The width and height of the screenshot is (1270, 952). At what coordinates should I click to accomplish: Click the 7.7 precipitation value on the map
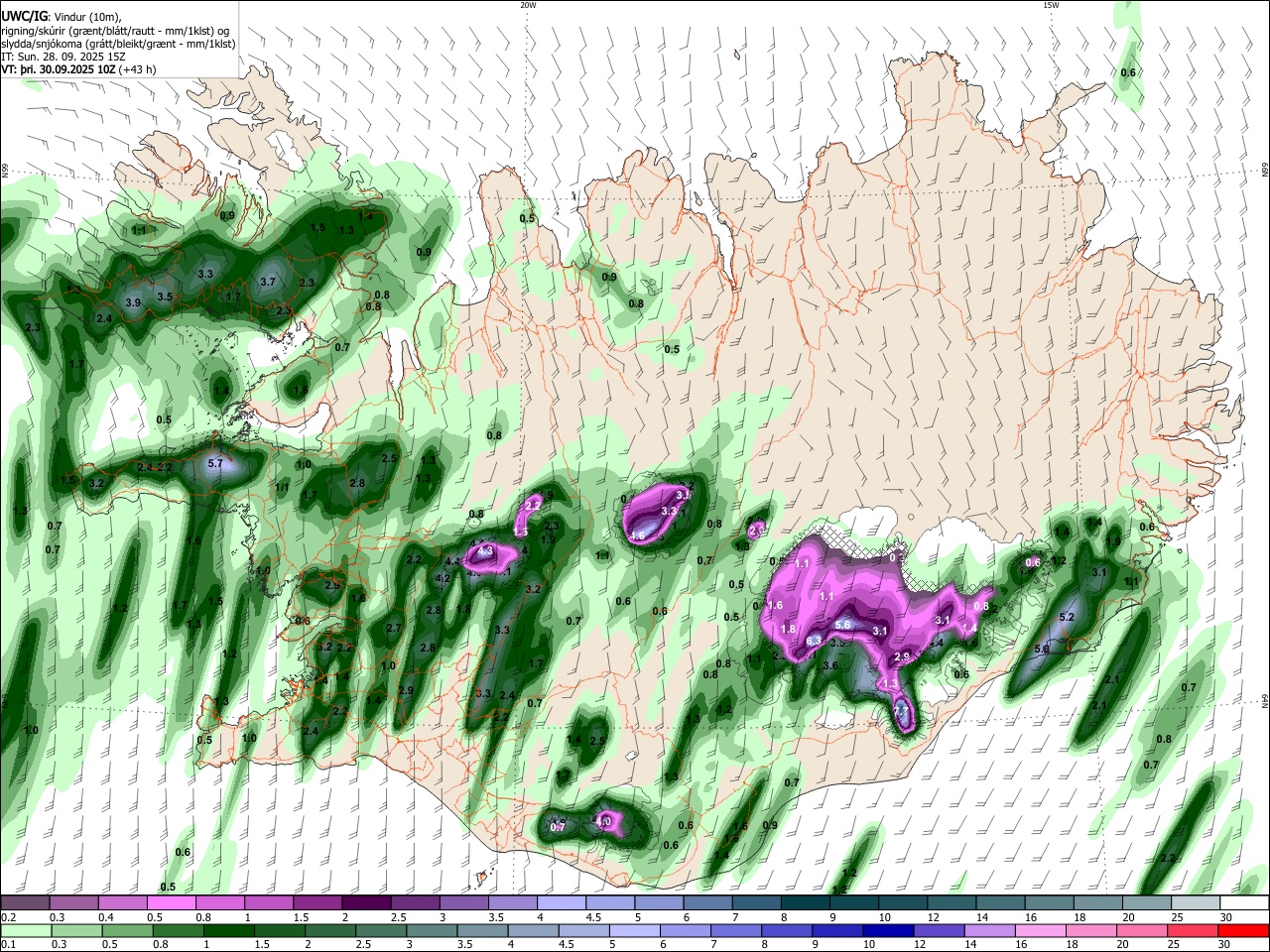[902, 710]
